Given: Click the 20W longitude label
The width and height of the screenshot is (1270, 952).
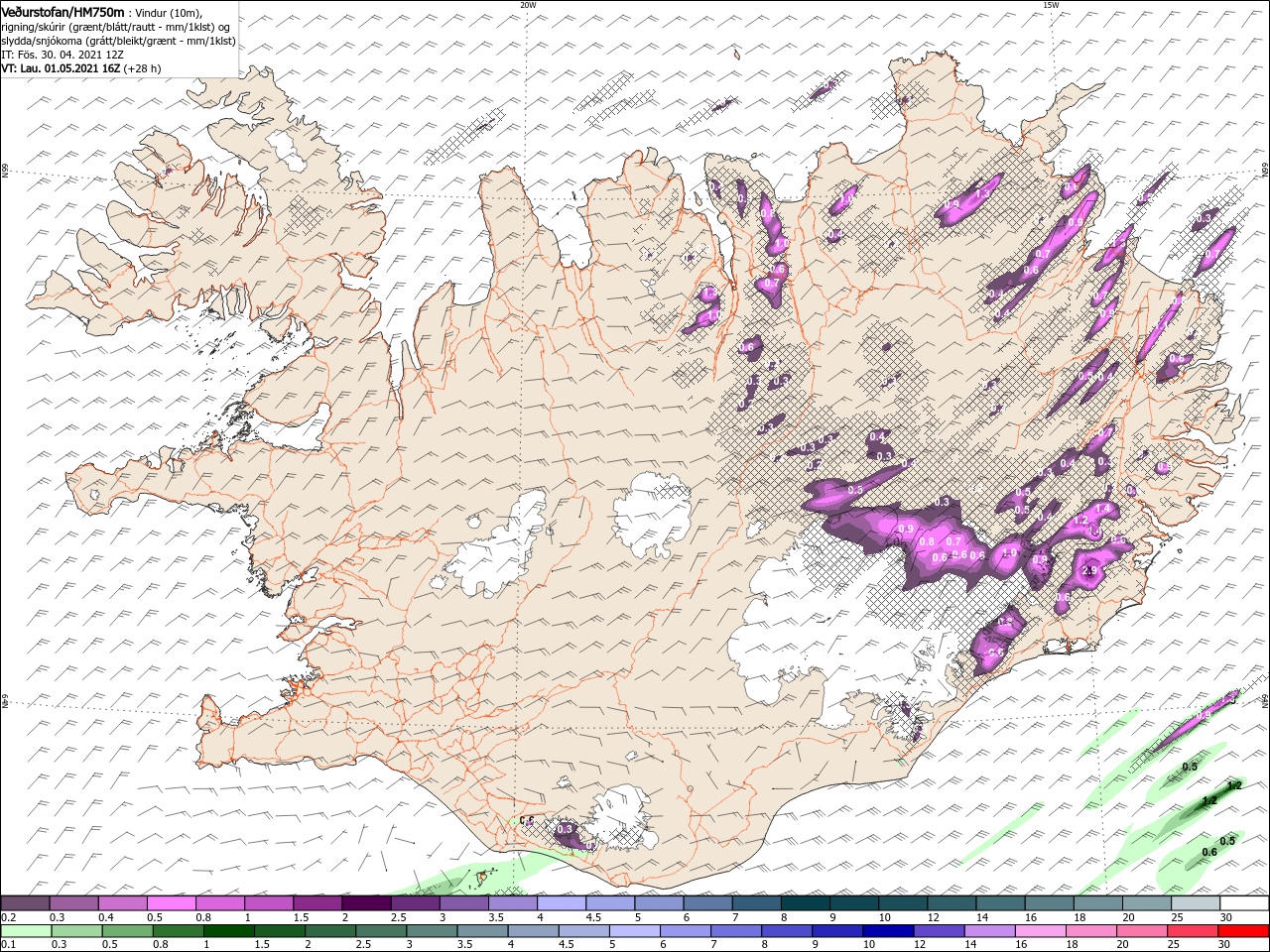Looking at the screenshot, I should coord(528,5).
